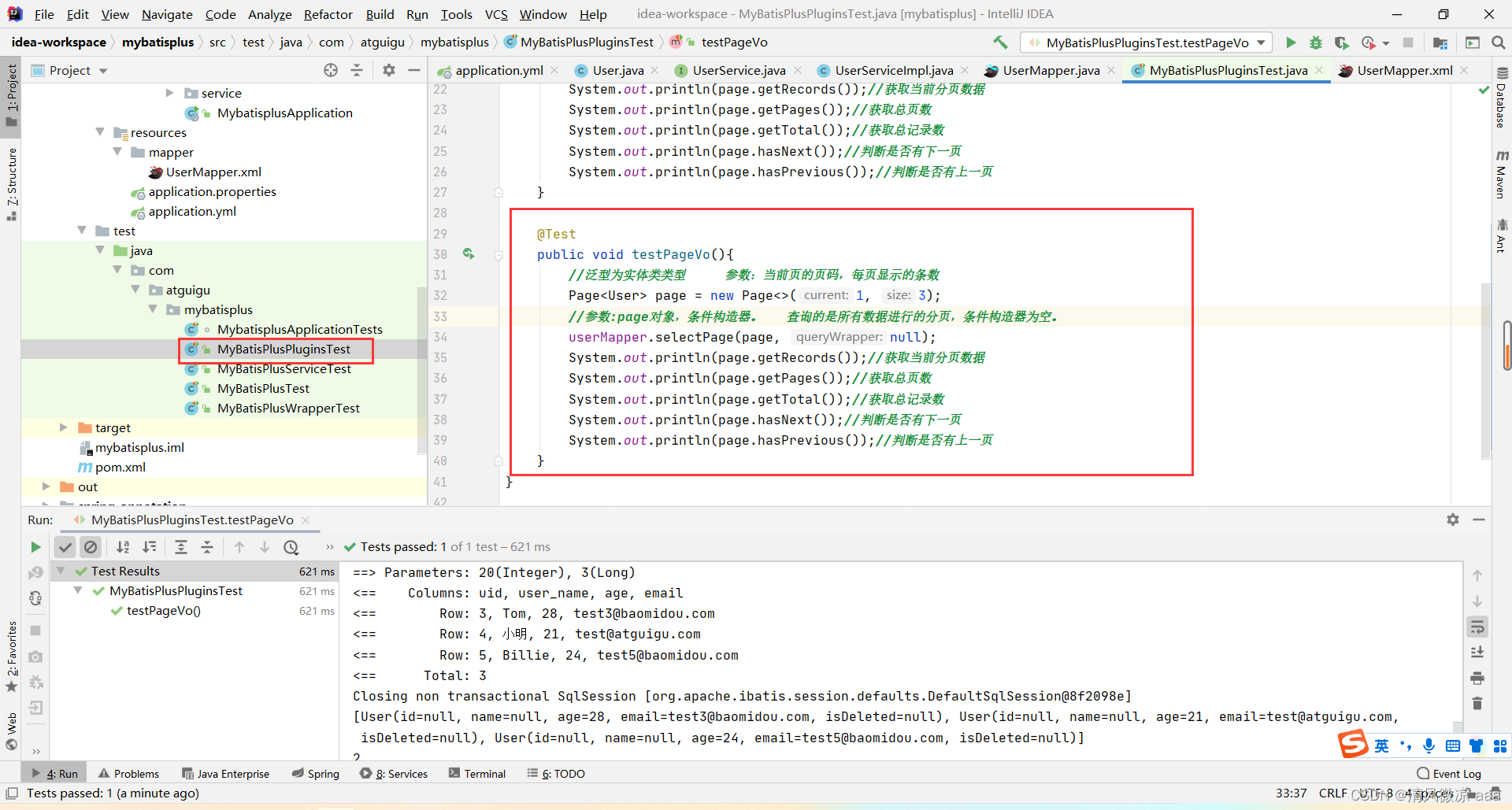This screenshot has height=810, width=1512.
Task: Click the Sogou voice input microphone
Action: (x=1429, y=745)
